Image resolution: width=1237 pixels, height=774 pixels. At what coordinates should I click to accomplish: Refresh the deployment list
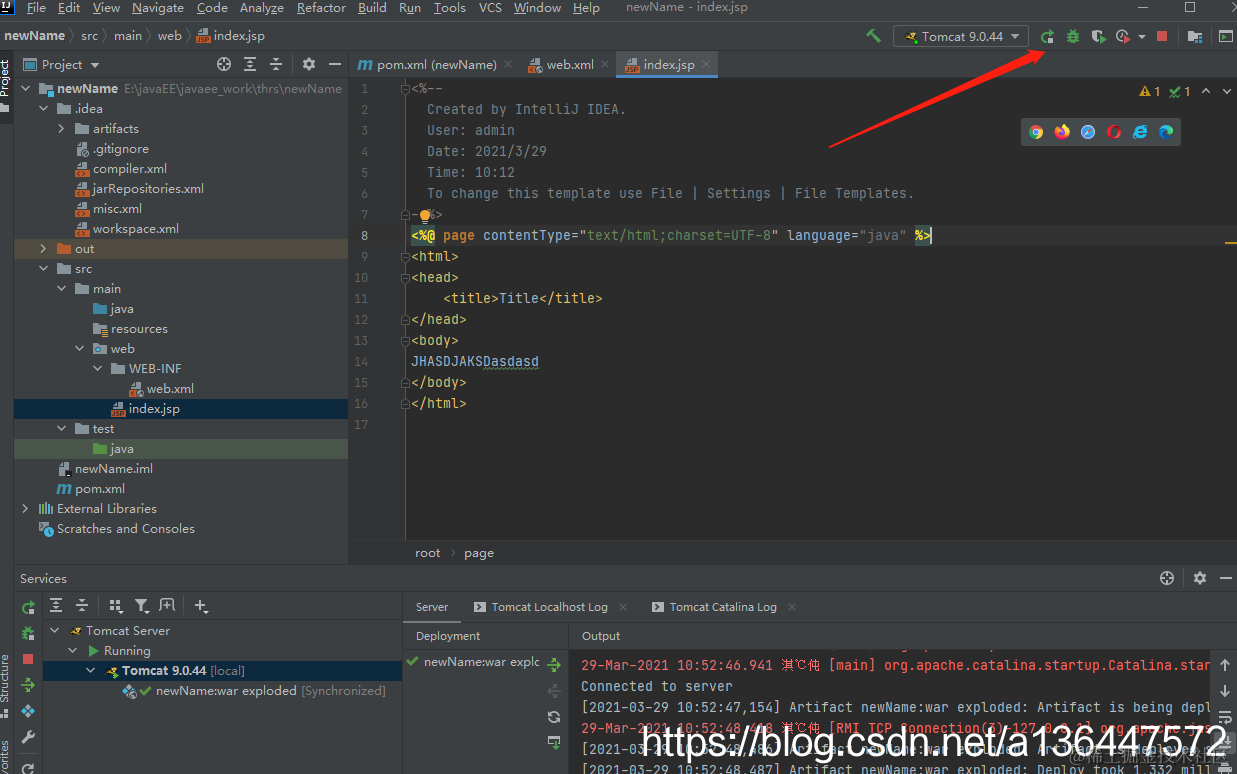(x=553, y=716)
